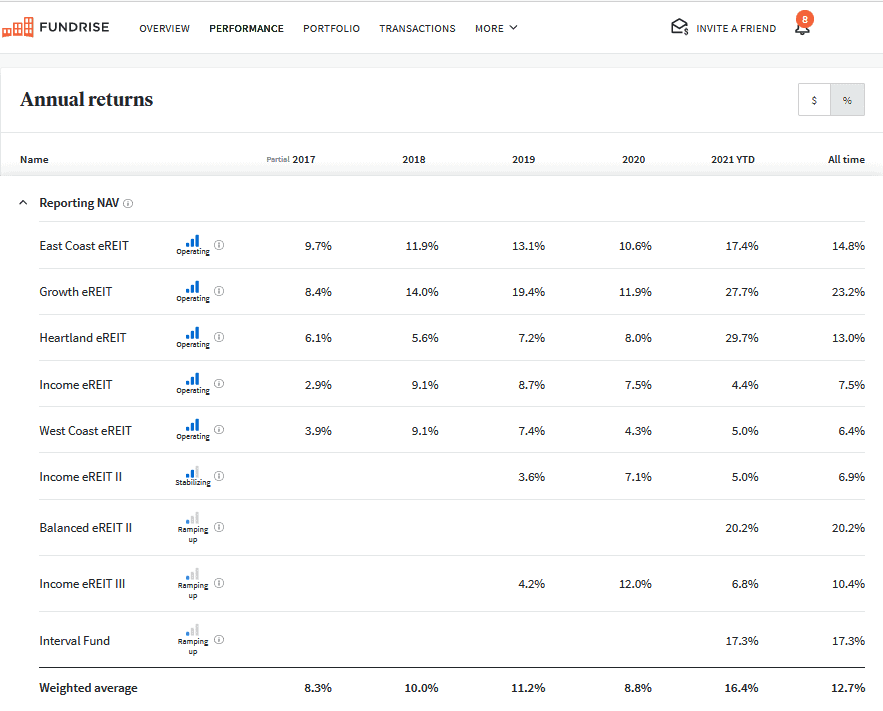Viewport: 883px width, 711px height.
Task: Open the notifications bell icon
Action: click(x=802, y=29)
